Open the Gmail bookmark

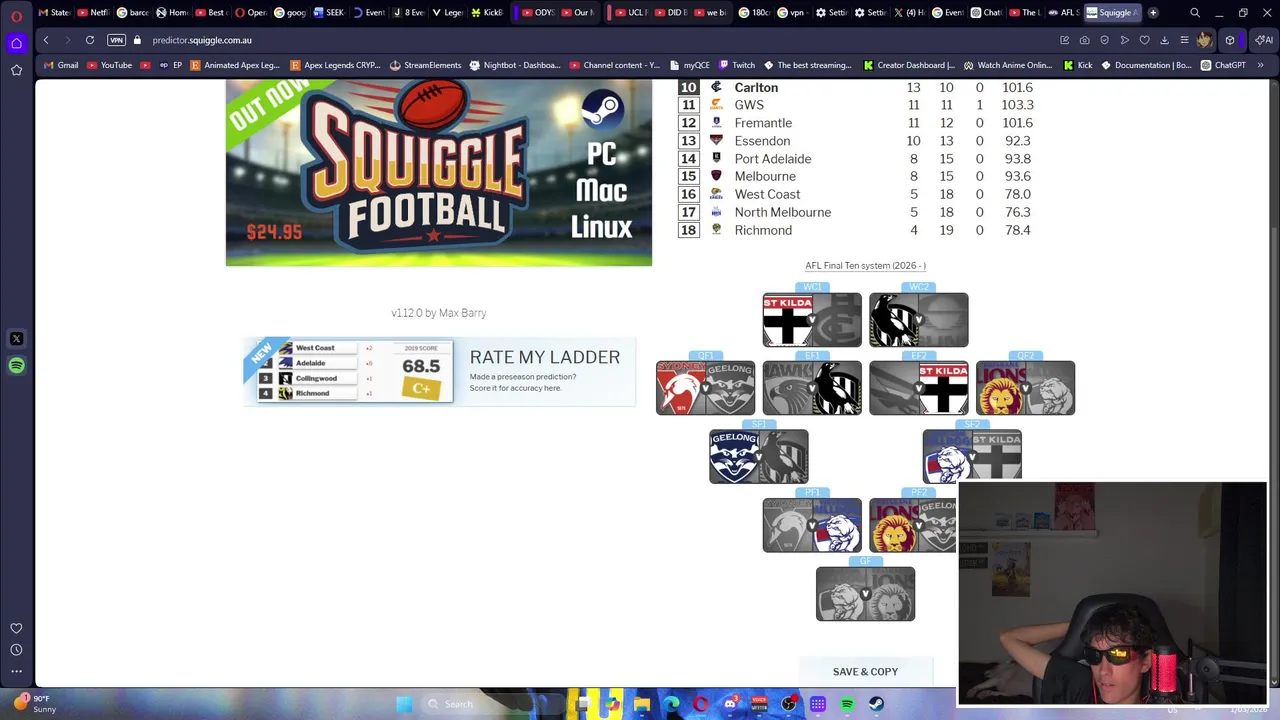click(x=61, y=65)
